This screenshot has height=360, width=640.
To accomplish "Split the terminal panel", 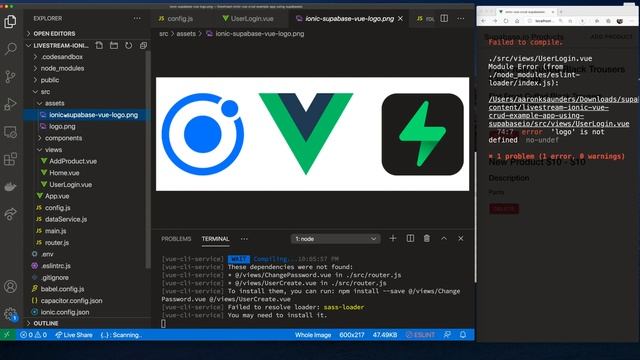I will (410, 238).
